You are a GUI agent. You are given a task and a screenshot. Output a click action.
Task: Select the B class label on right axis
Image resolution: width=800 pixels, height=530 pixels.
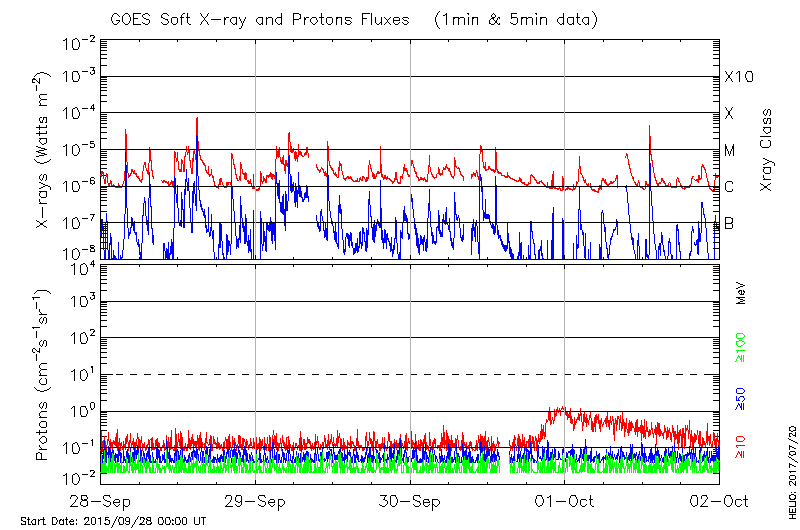tap(729, 224)
